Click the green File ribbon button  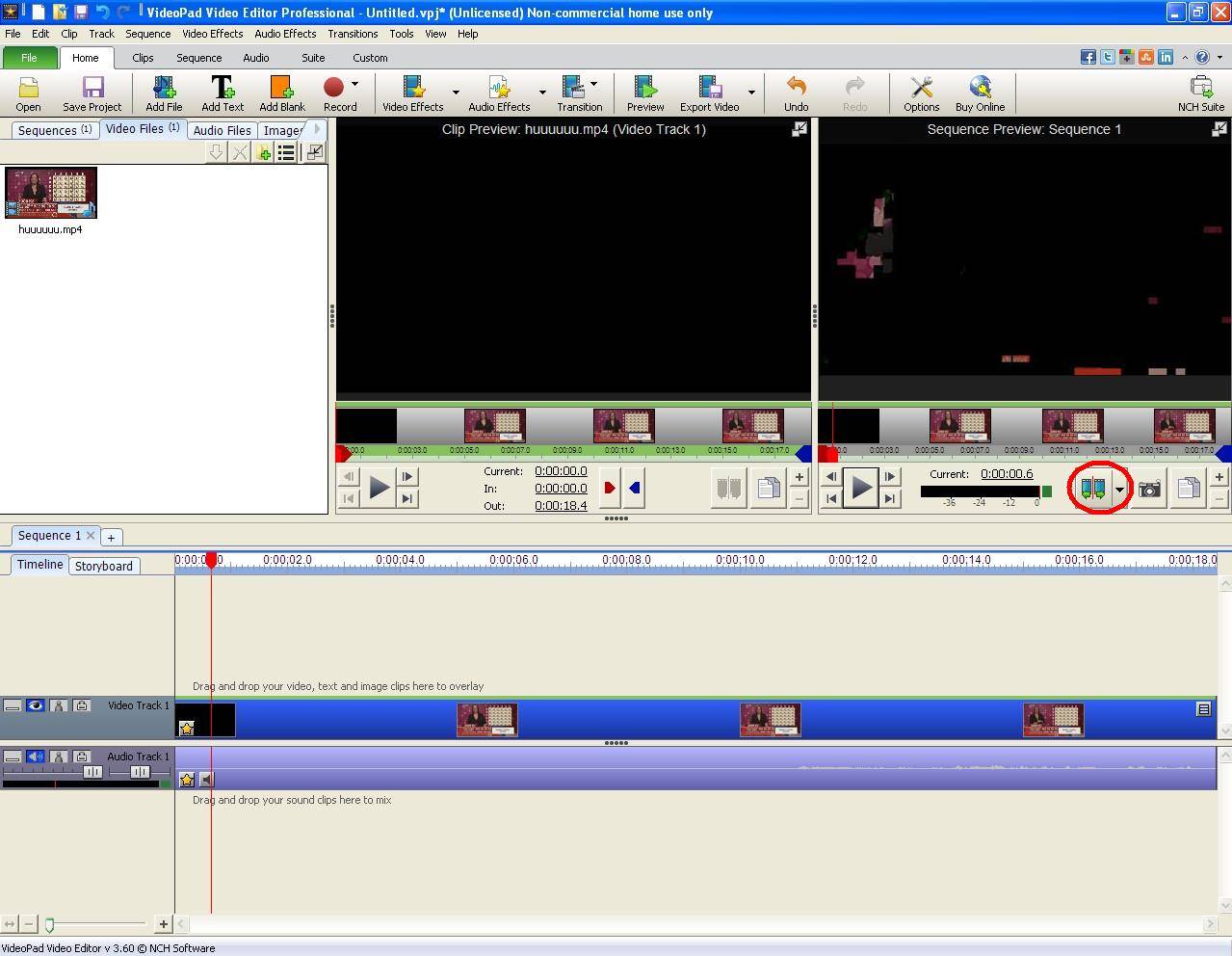30,58
